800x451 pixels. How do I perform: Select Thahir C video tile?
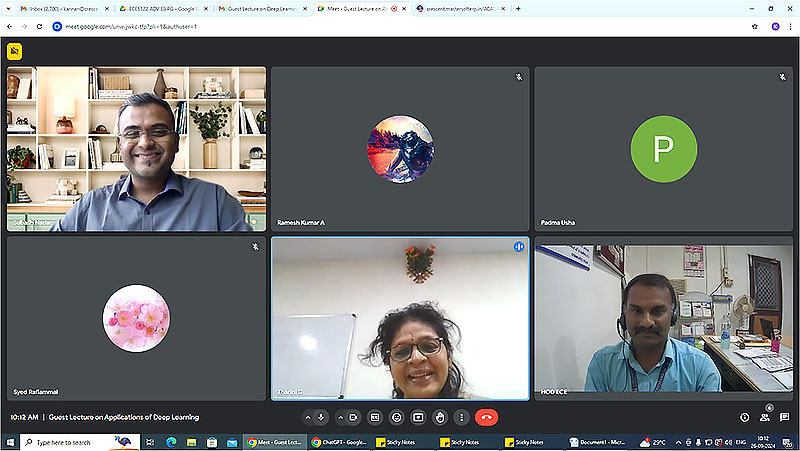[400, 318]
